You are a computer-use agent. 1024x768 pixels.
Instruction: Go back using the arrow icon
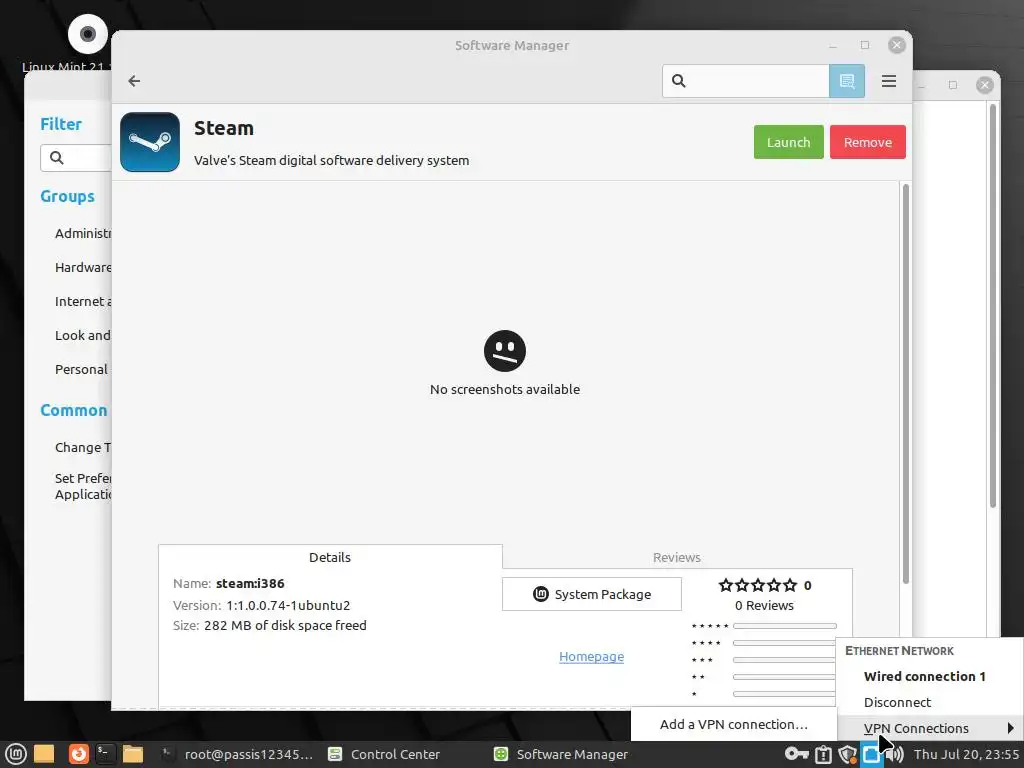click(x=135, y=81)
